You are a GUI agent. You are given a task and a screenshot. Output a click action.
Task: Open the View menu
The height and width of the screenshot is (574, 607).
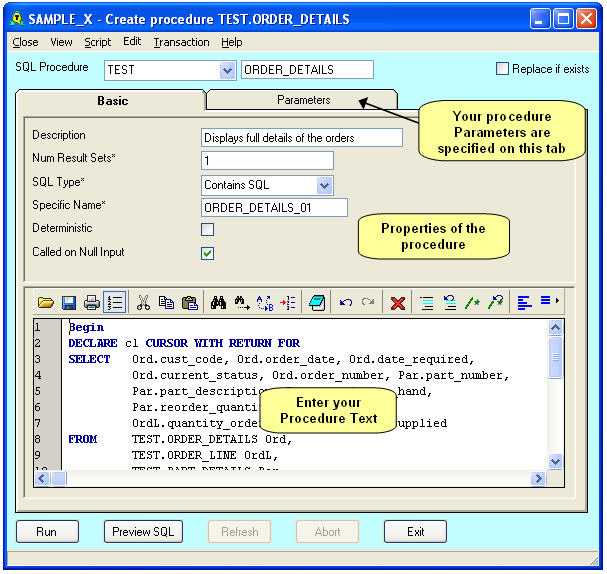point(61,42)
